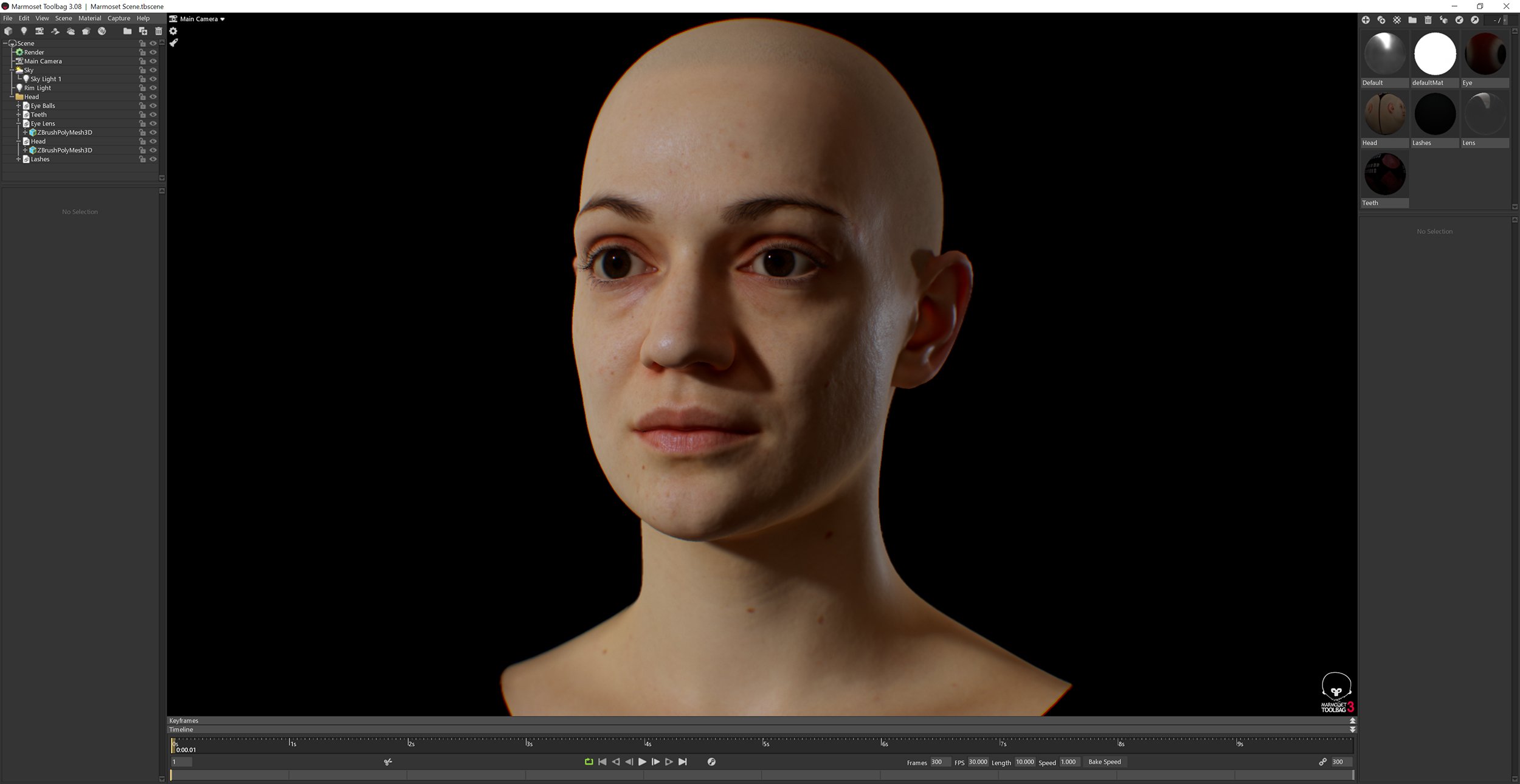Open the Capture menu

(x=119, y=18)
